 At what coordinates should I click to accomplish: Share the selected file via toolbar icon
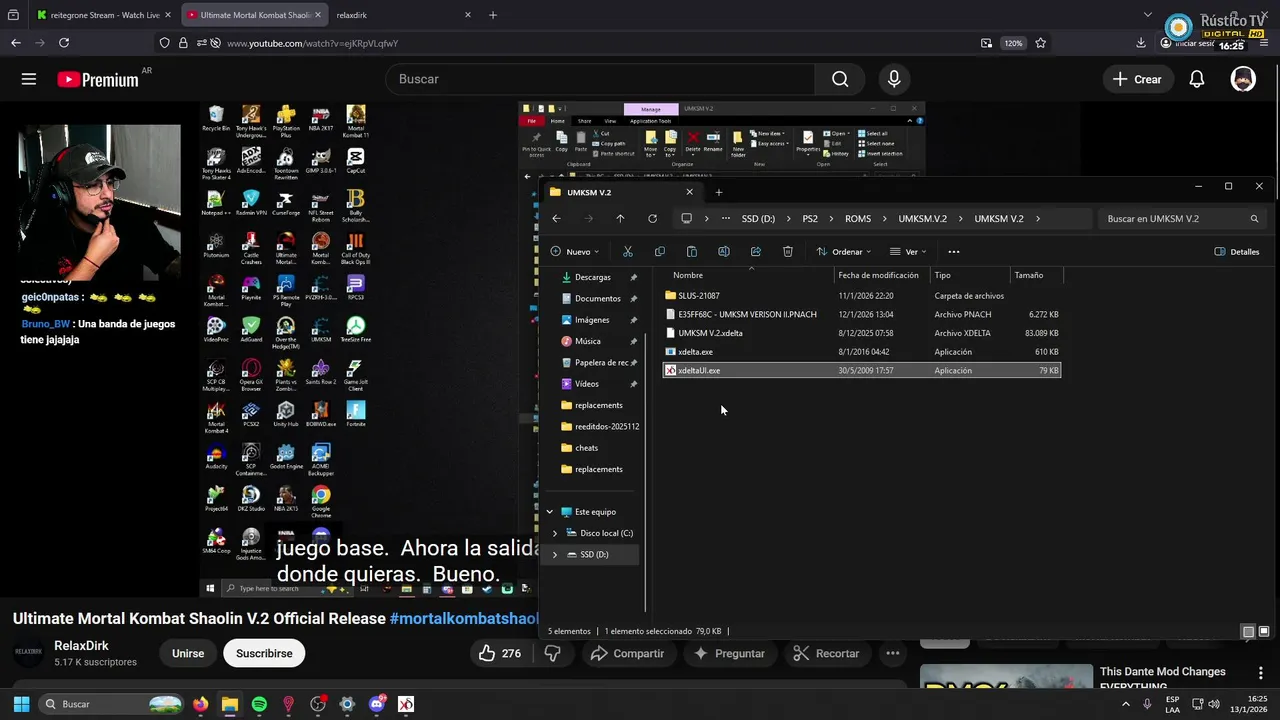(755, 252)
